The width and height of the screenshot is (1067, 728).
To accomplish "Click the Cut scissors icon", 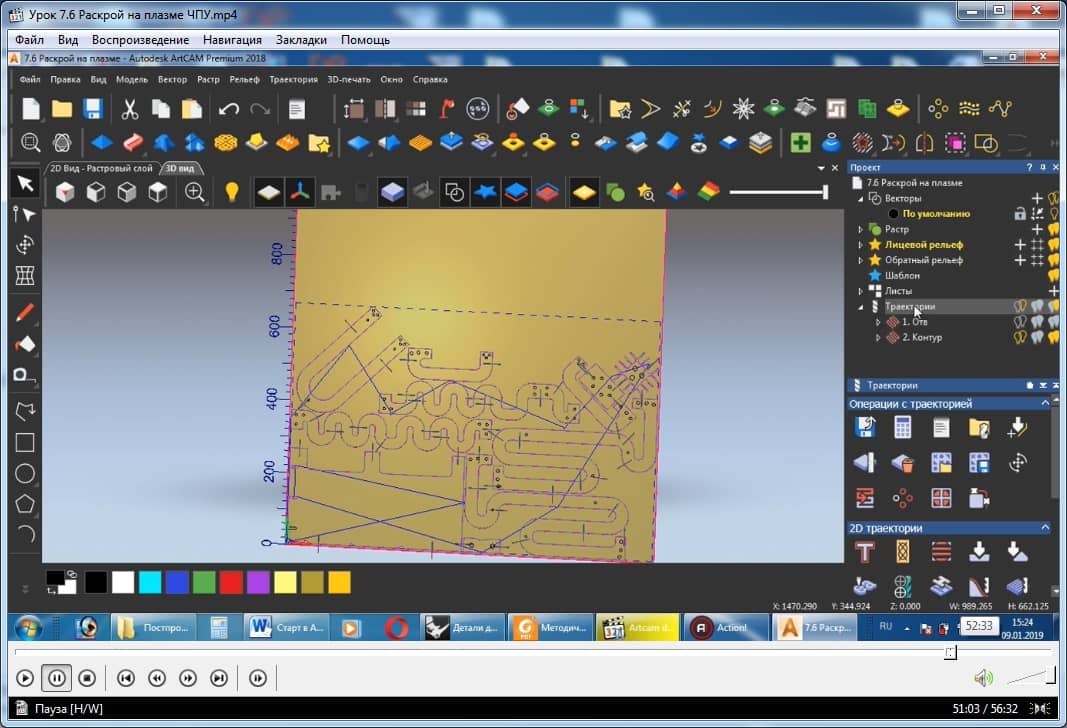I will [x=130, y=109].
